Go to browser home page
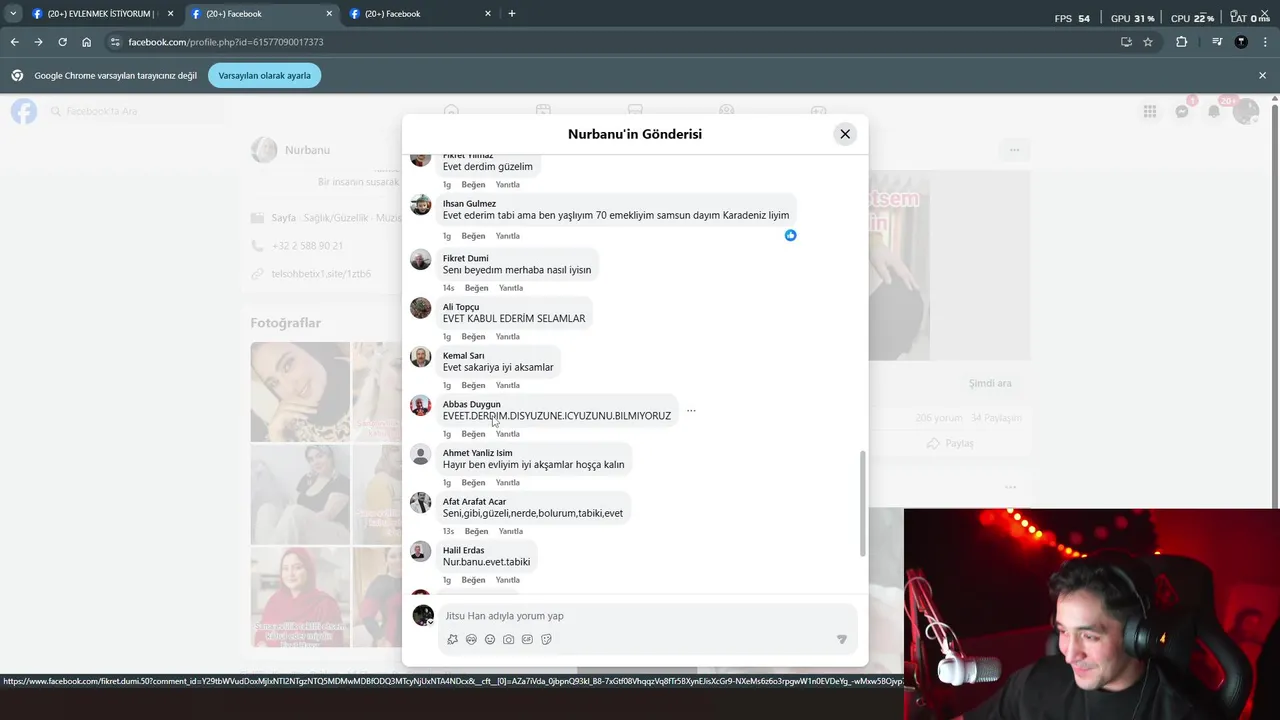 coord(86,42)
